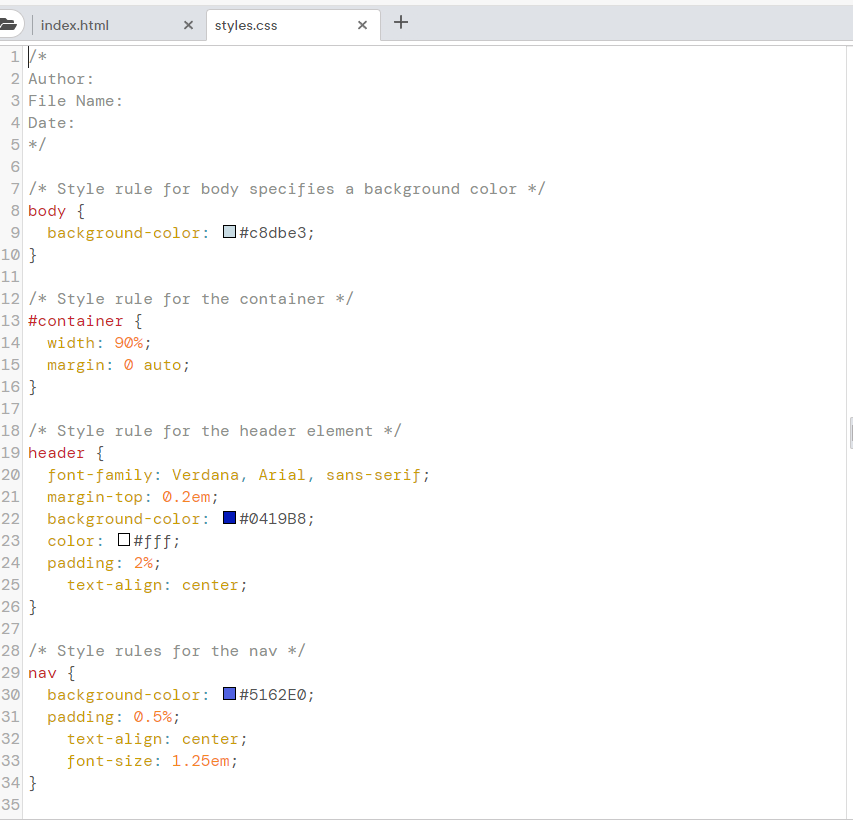Click the vertical scrollbar handle
Screen dimensions: 853x820
(849, 430)
